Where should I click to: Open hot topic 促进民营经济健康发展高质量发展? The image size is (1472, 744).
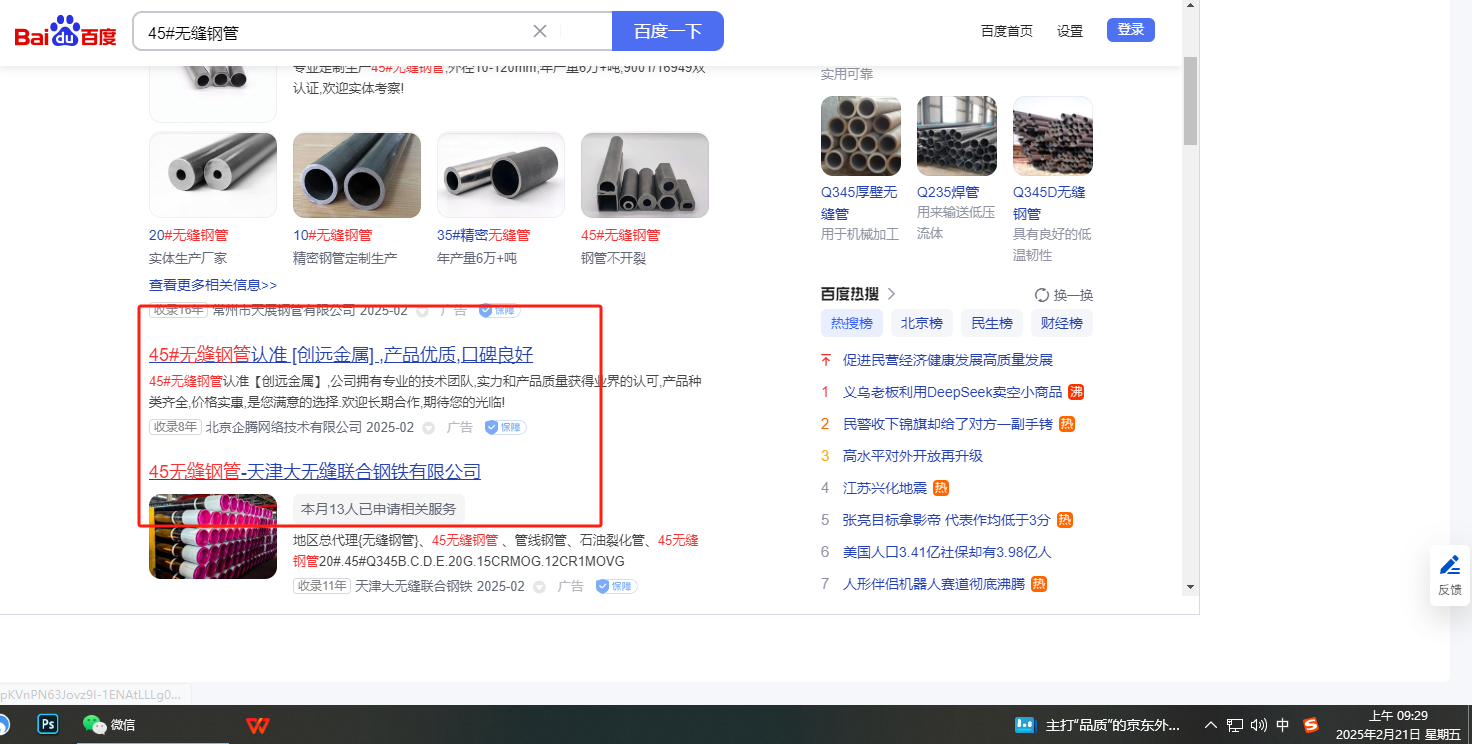tap(948, 360)
